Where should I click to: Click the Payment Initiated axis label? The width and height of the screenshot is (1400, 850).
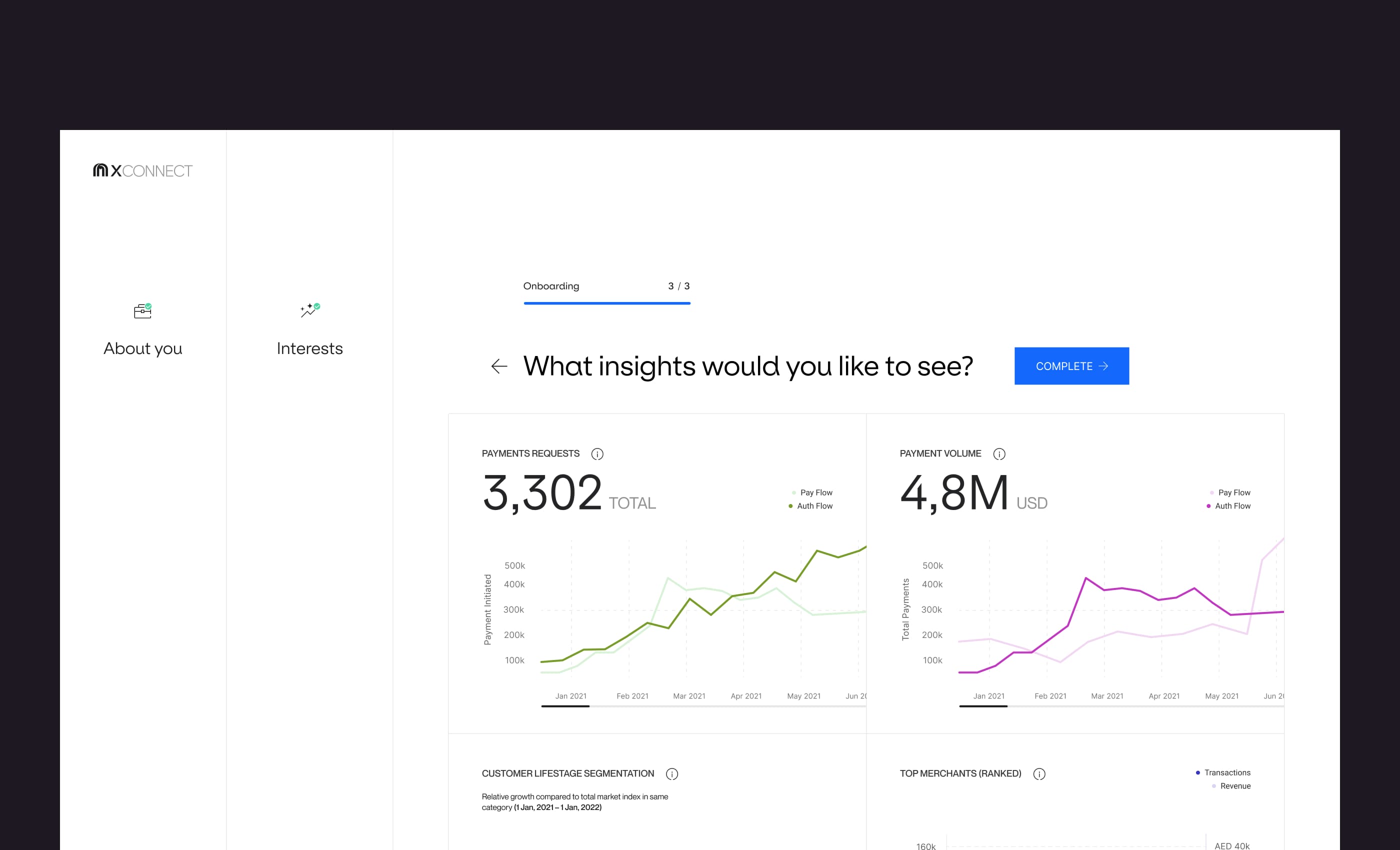[487, 609]
